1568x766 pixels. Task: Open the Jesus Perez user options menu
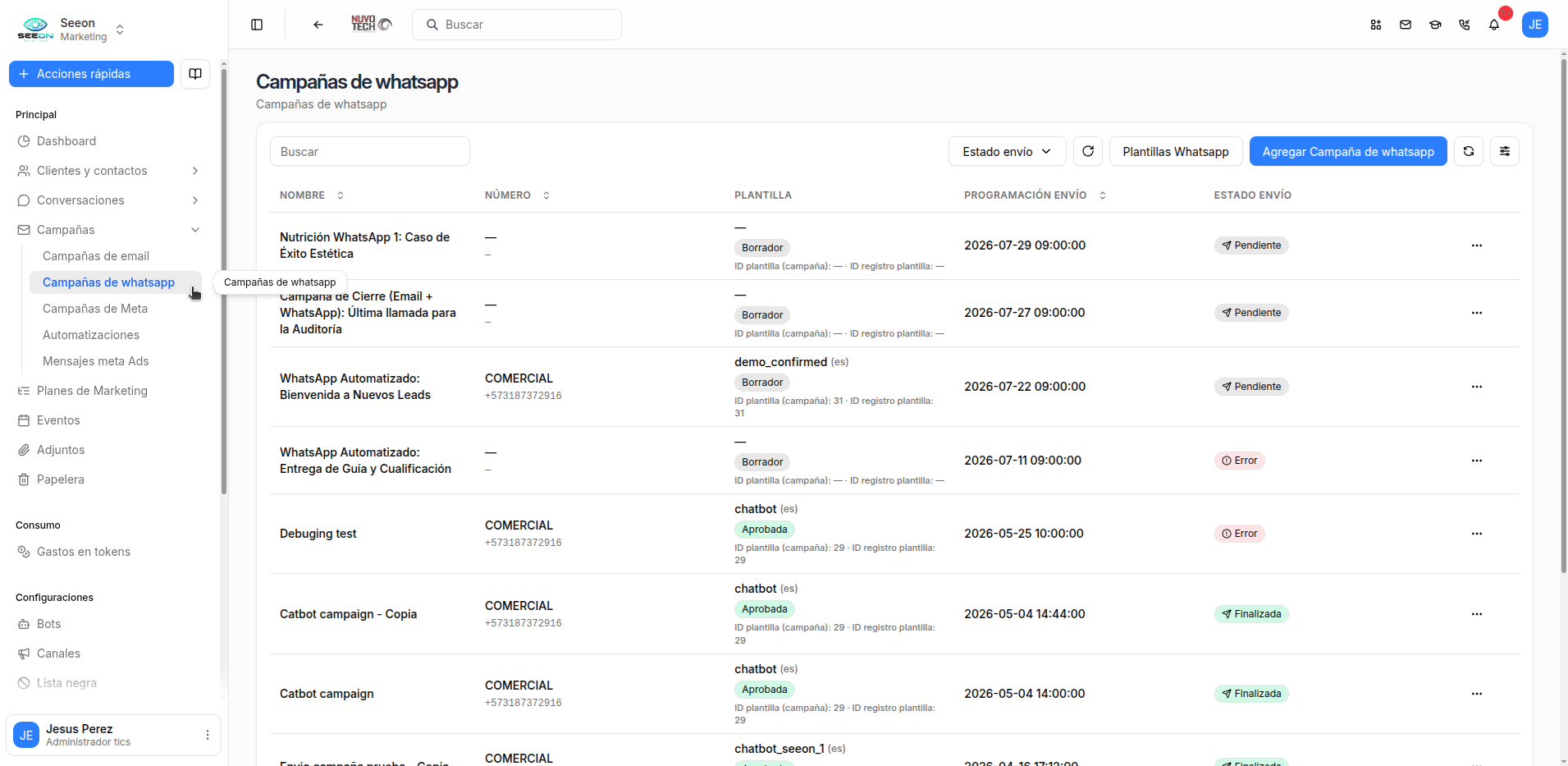coord(208,735)
